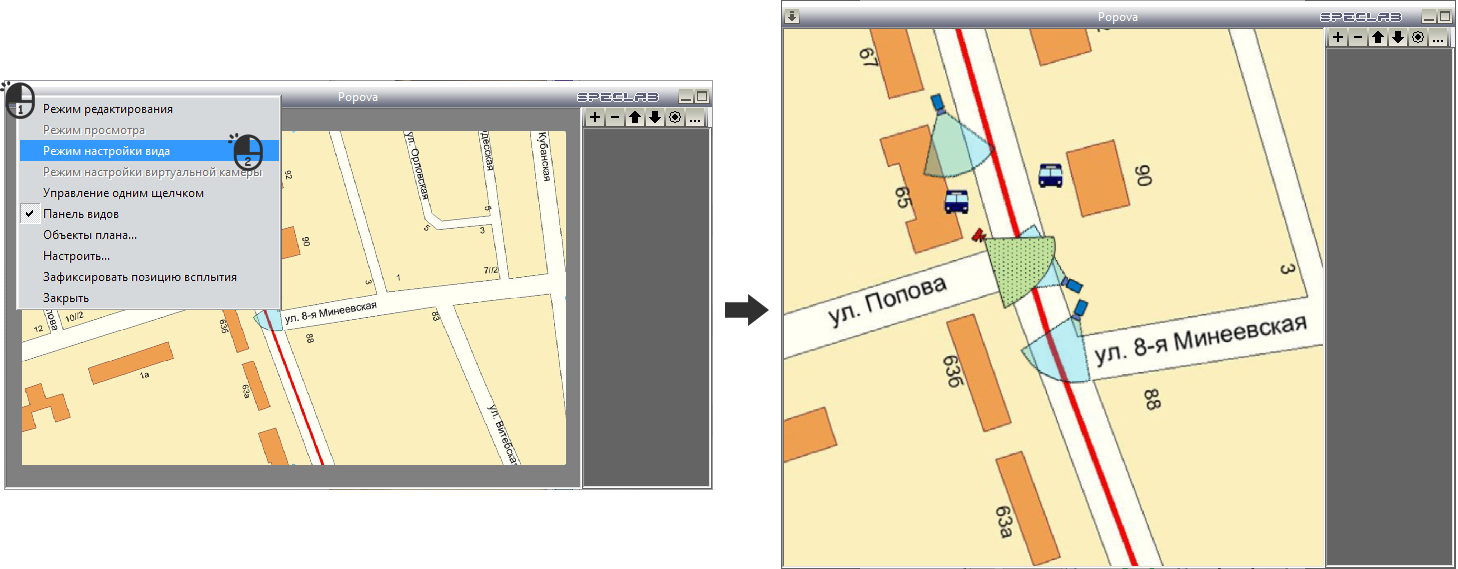Click the Кубанская street label in left map
The image size is (1458, 569).
coord(542,156)
